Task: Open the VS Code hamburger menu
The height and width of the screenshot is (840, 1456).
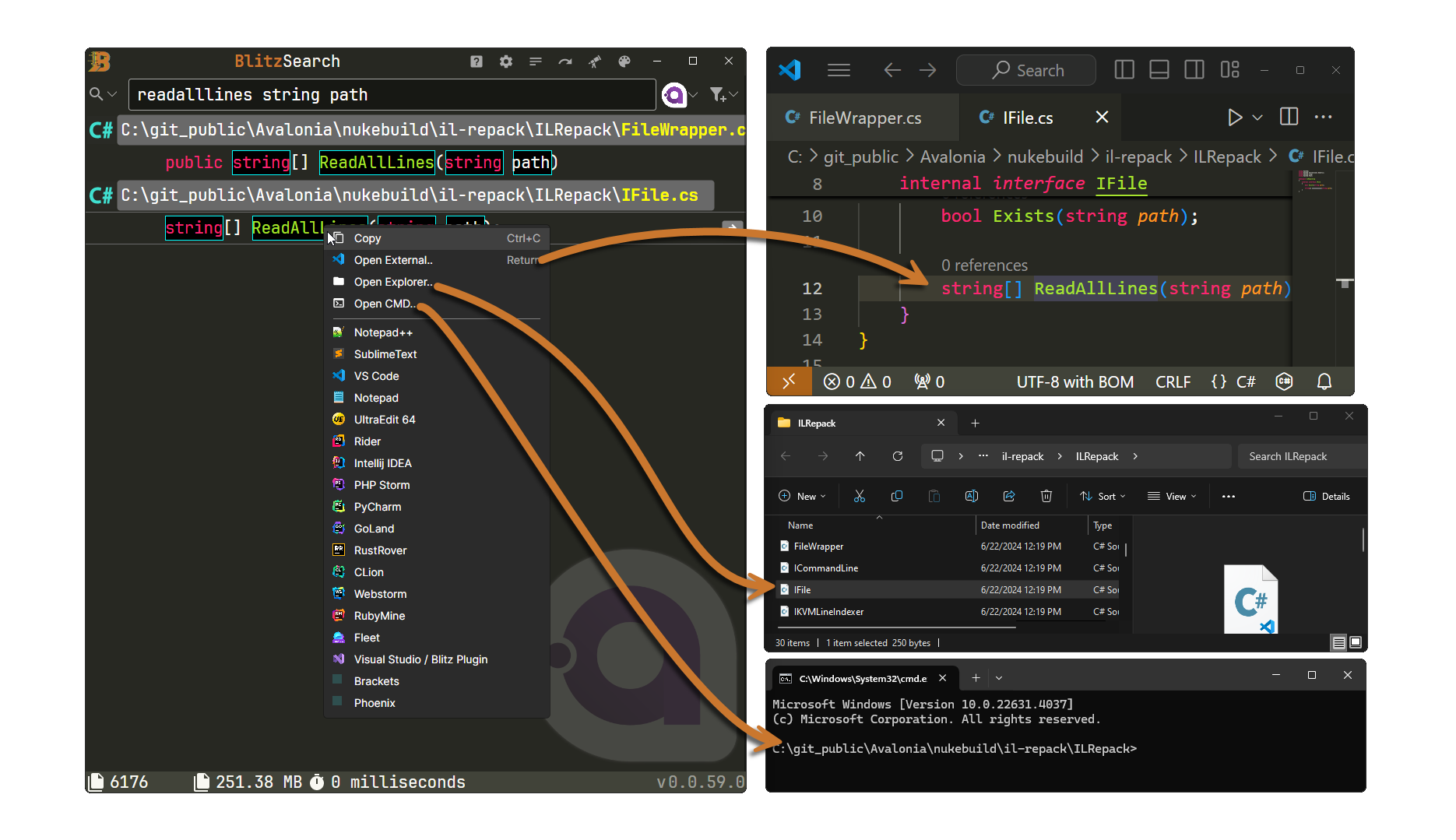Action: click(x=839, y=70)
